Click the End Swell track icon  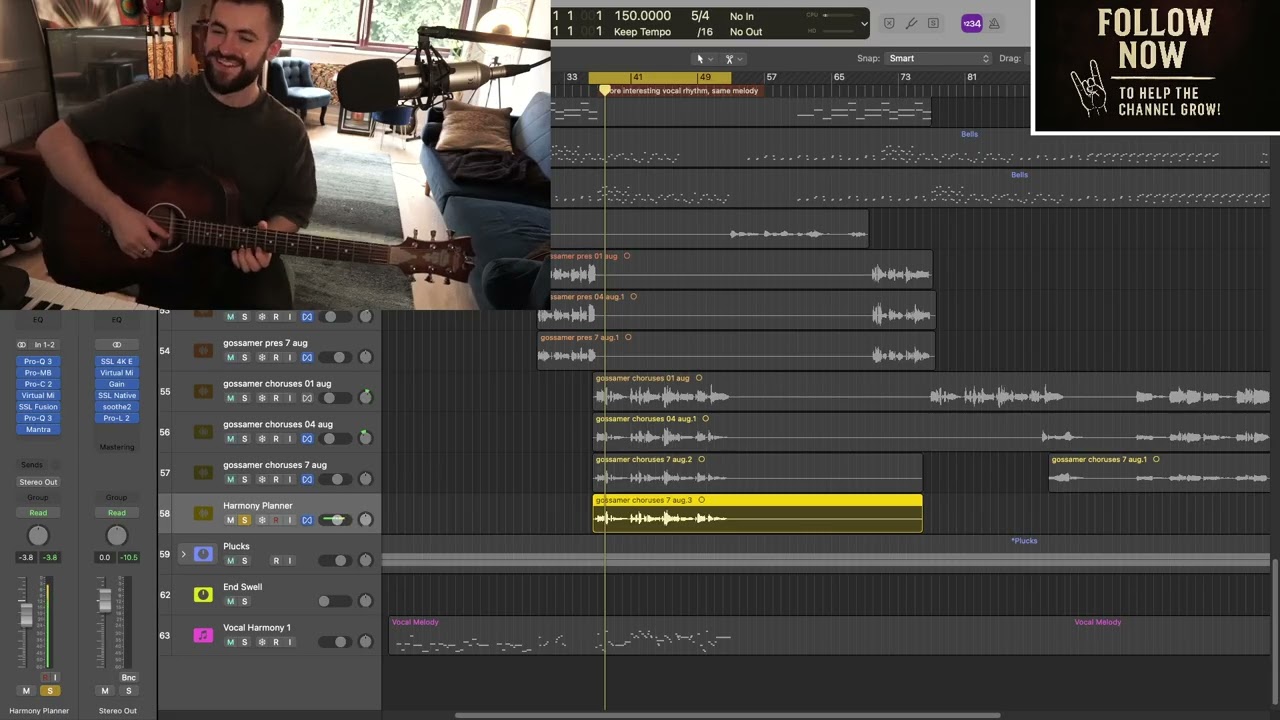203,595
